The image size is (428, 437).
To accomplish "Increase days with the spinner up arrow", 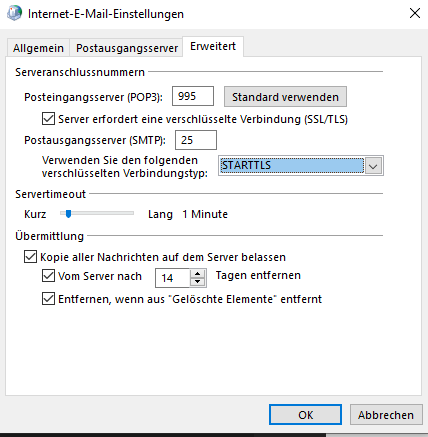I will (198, 274).
